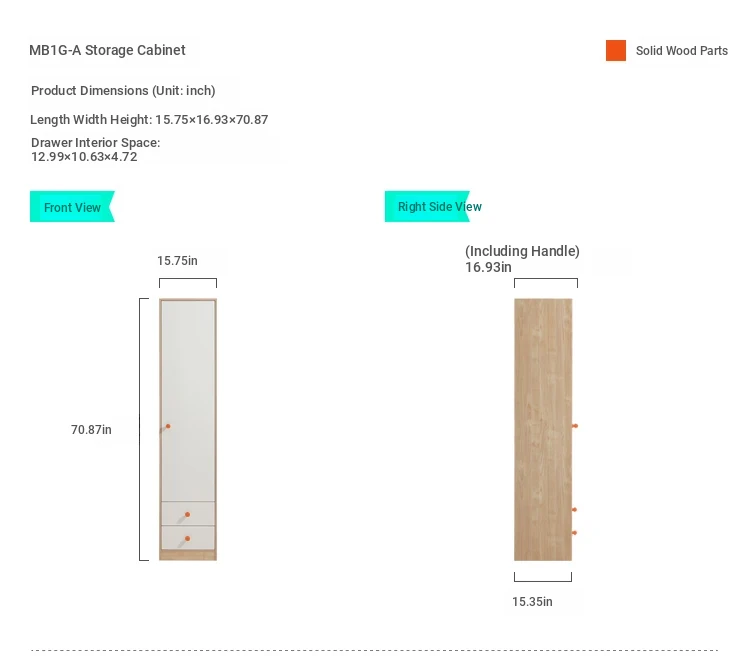This screenshot has width=750, height=671.
Task: Click the Length Width Height dimensions line
Action: pyautogui.click(x=149, y=119)
